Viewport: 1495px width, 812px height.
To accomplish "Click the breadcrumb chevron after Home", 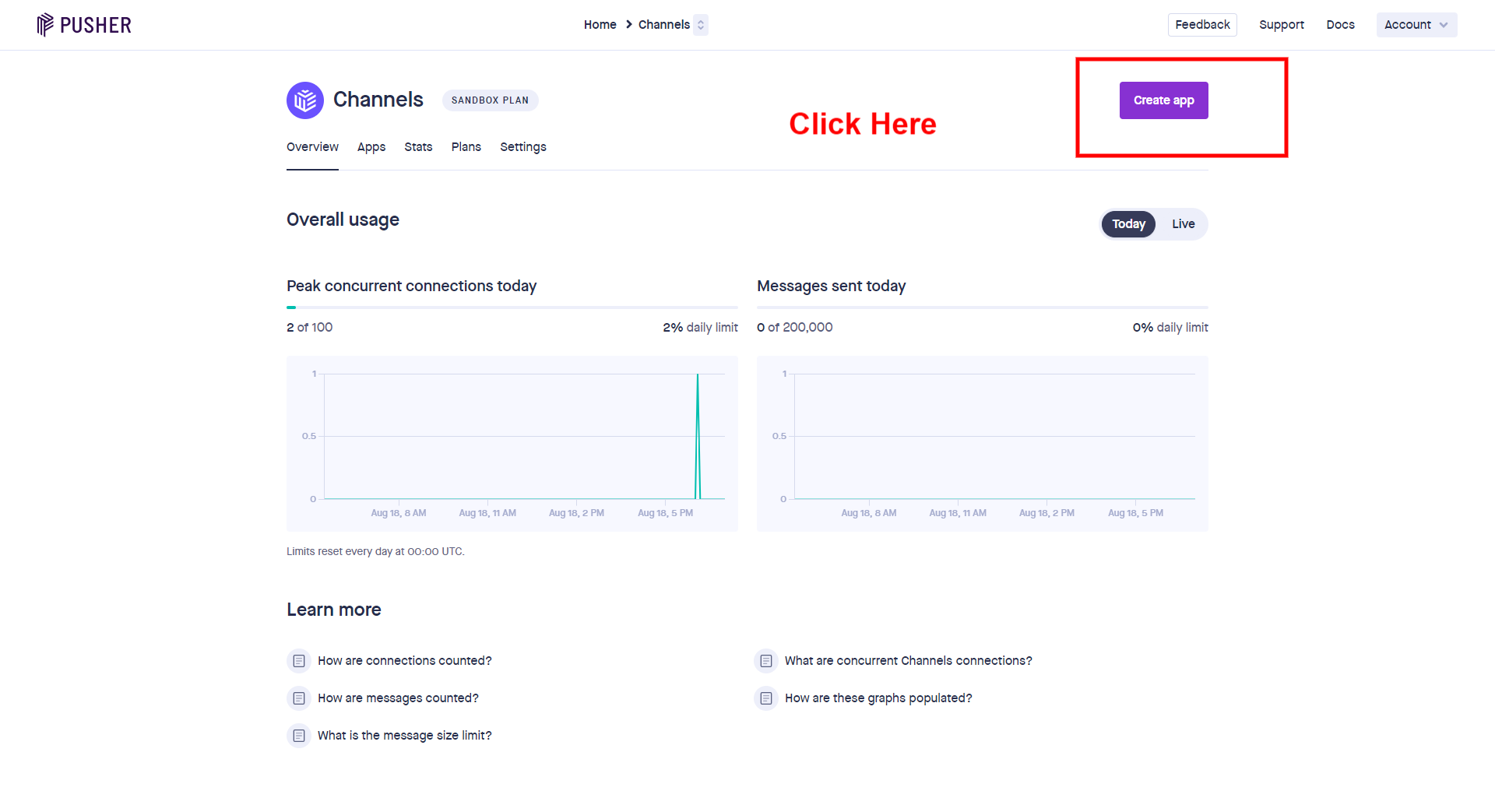I will click(x=628, y=25).
